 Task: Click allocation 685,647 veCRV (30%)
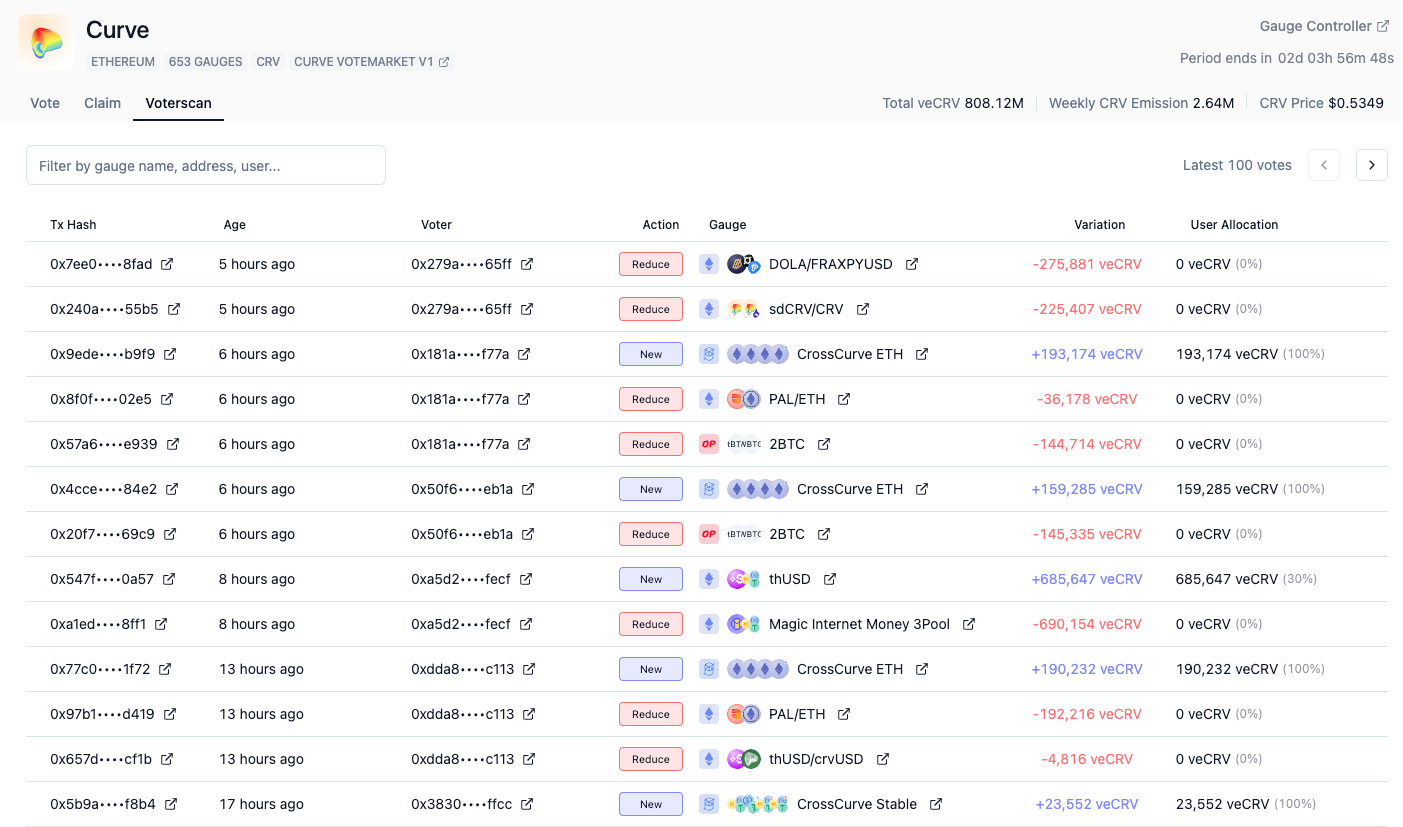[x=1246, y=579]
